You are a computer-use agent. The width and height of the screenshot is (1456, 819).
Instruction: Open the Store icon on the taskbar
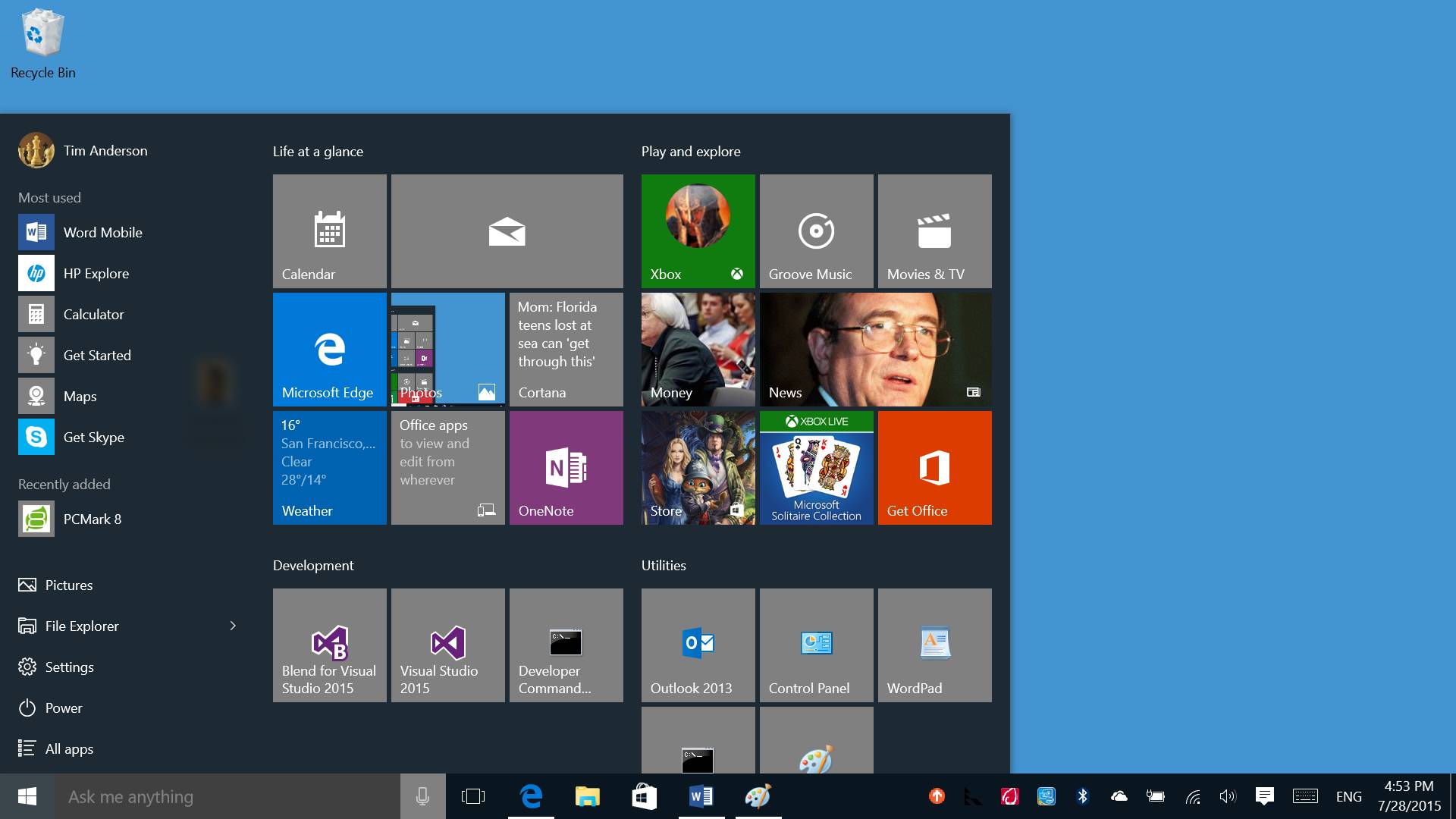coord(645,796)
